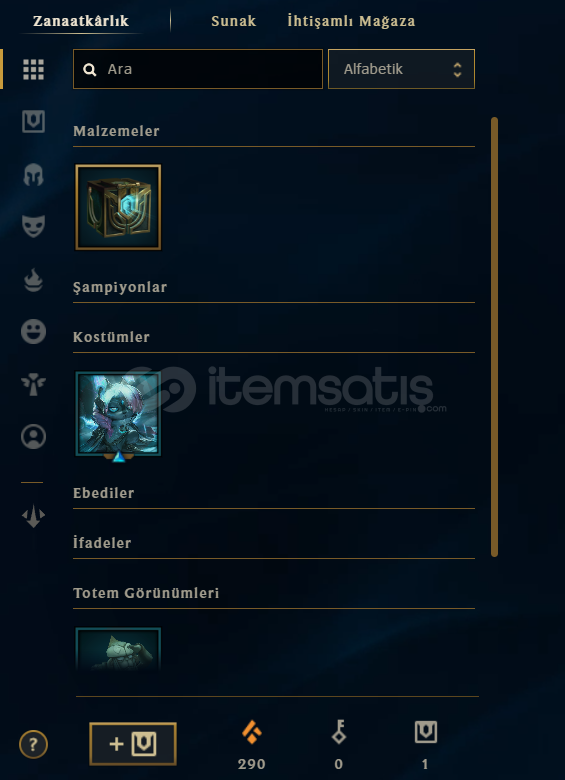The image size is (565, 780).
Task: Filter loot by champions helmet icon
Action: pos(33,175)
